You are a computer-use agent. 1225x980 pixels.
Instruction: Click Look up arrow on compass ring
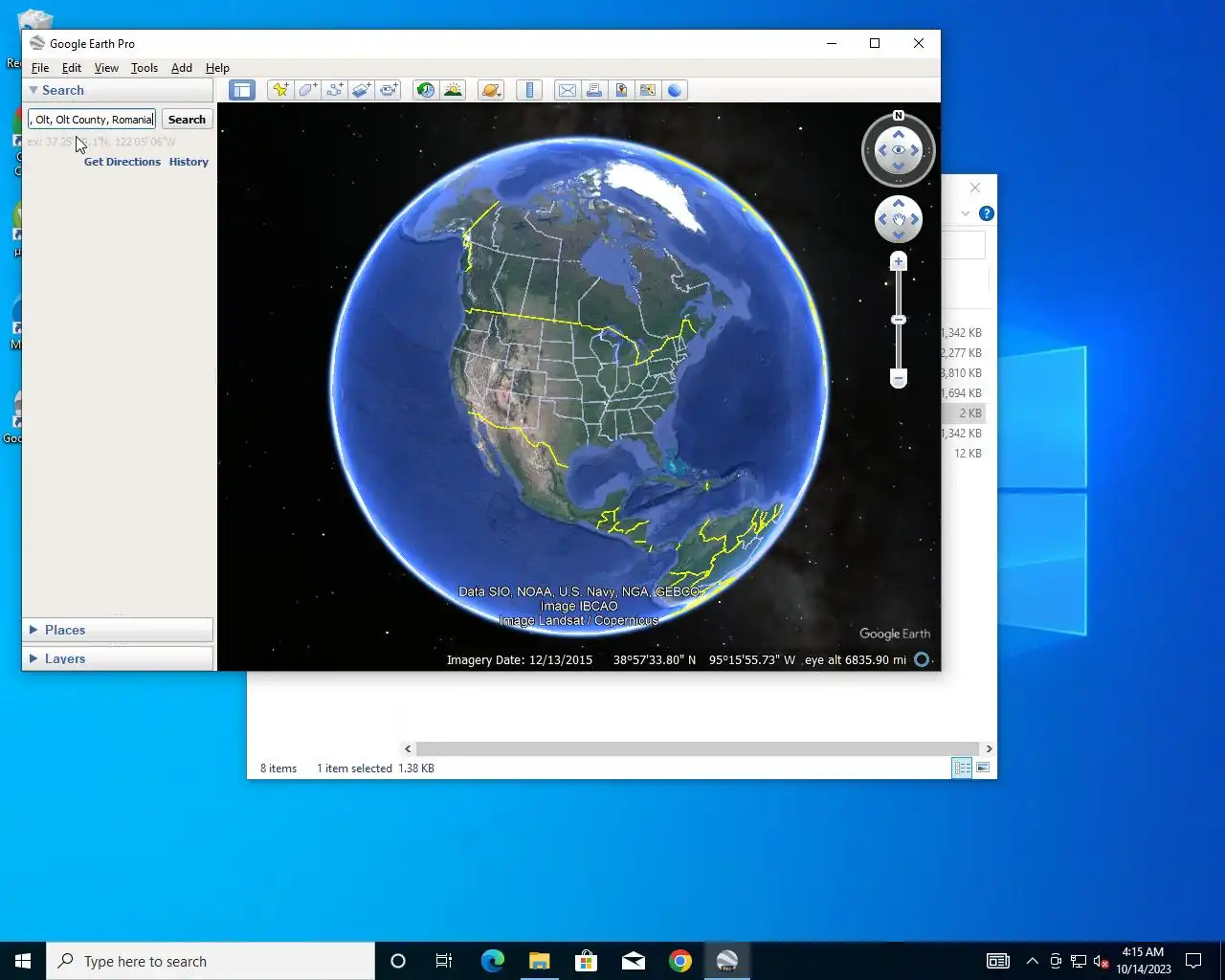(899, 135)
